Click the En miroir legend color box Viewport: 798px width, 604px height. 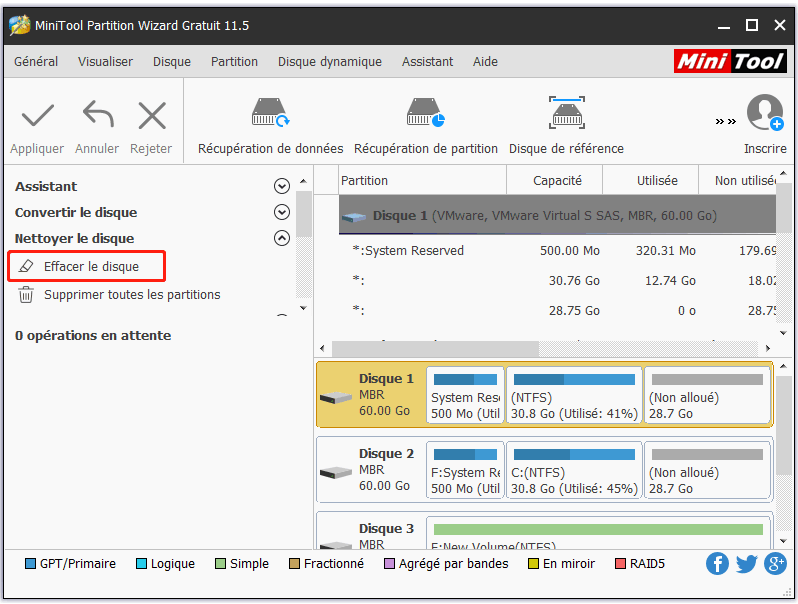click(x=533, y=564)
